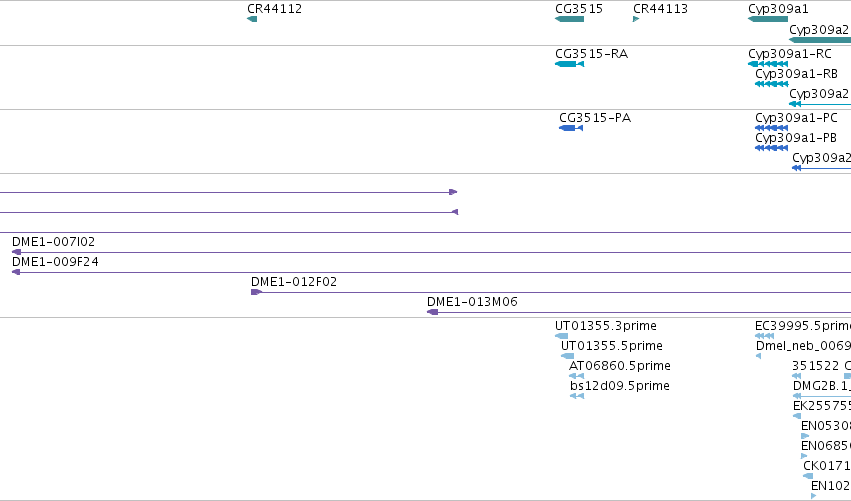Screen dimensions: 851x501
Task: Click the EC39995.5prime EST arrows
Action: (x=764, y=336)
